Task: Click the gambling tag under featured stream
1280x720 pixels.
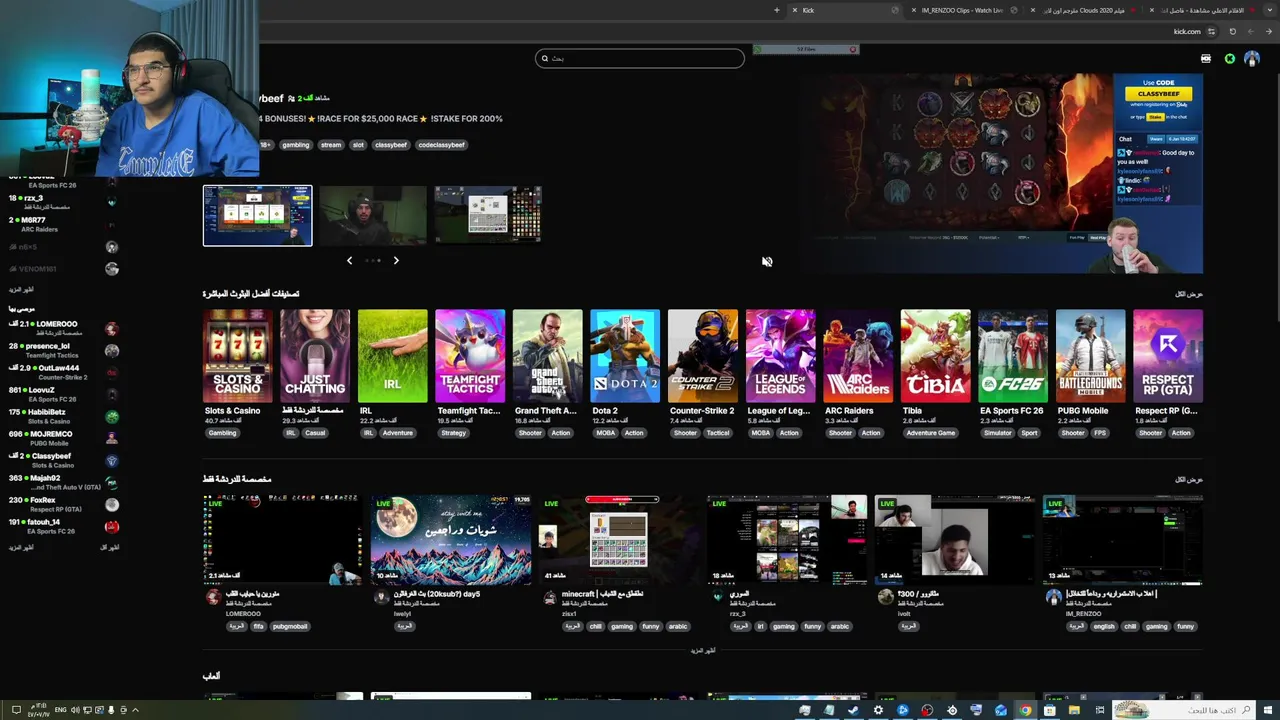Action: tap(295, 145)
